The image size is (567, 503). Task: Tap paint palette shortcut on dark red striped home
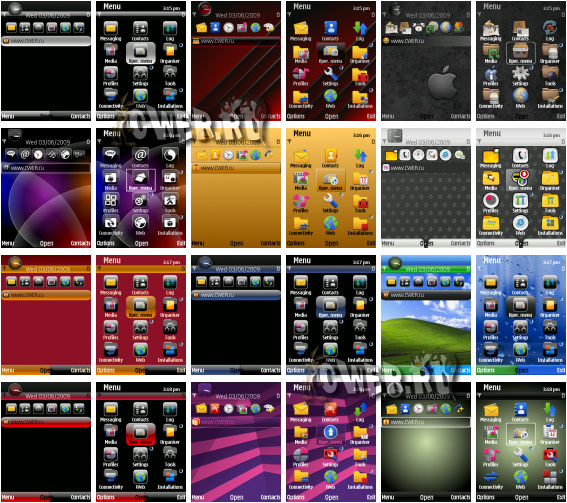269,27
